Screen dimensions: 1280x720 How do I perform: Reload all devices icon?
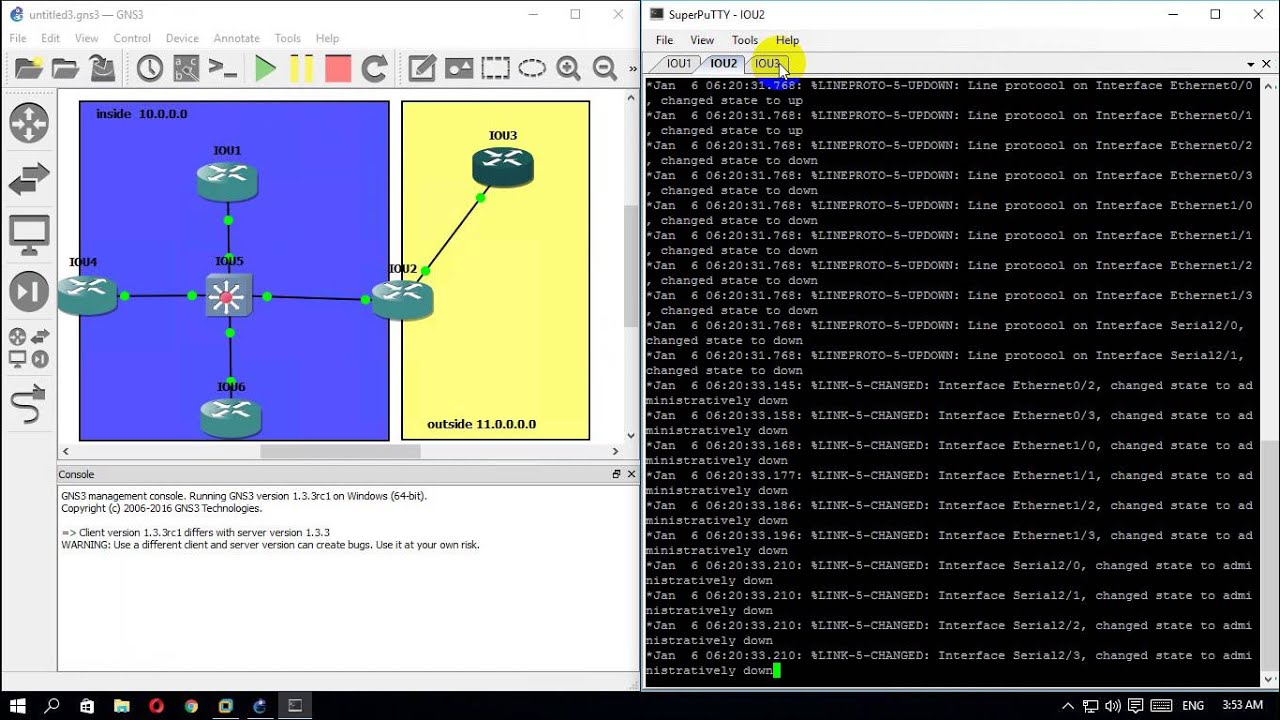coord(374,68)
